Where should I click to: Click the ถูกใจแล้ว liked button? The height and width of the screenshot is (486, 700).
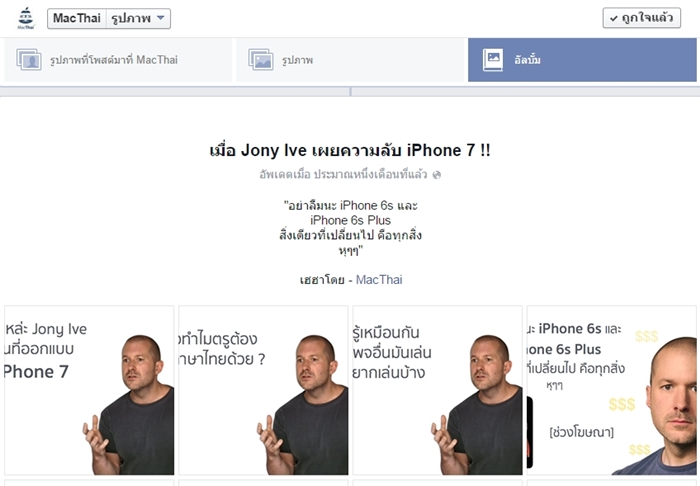pyautogui.click(x=642, y=18)
